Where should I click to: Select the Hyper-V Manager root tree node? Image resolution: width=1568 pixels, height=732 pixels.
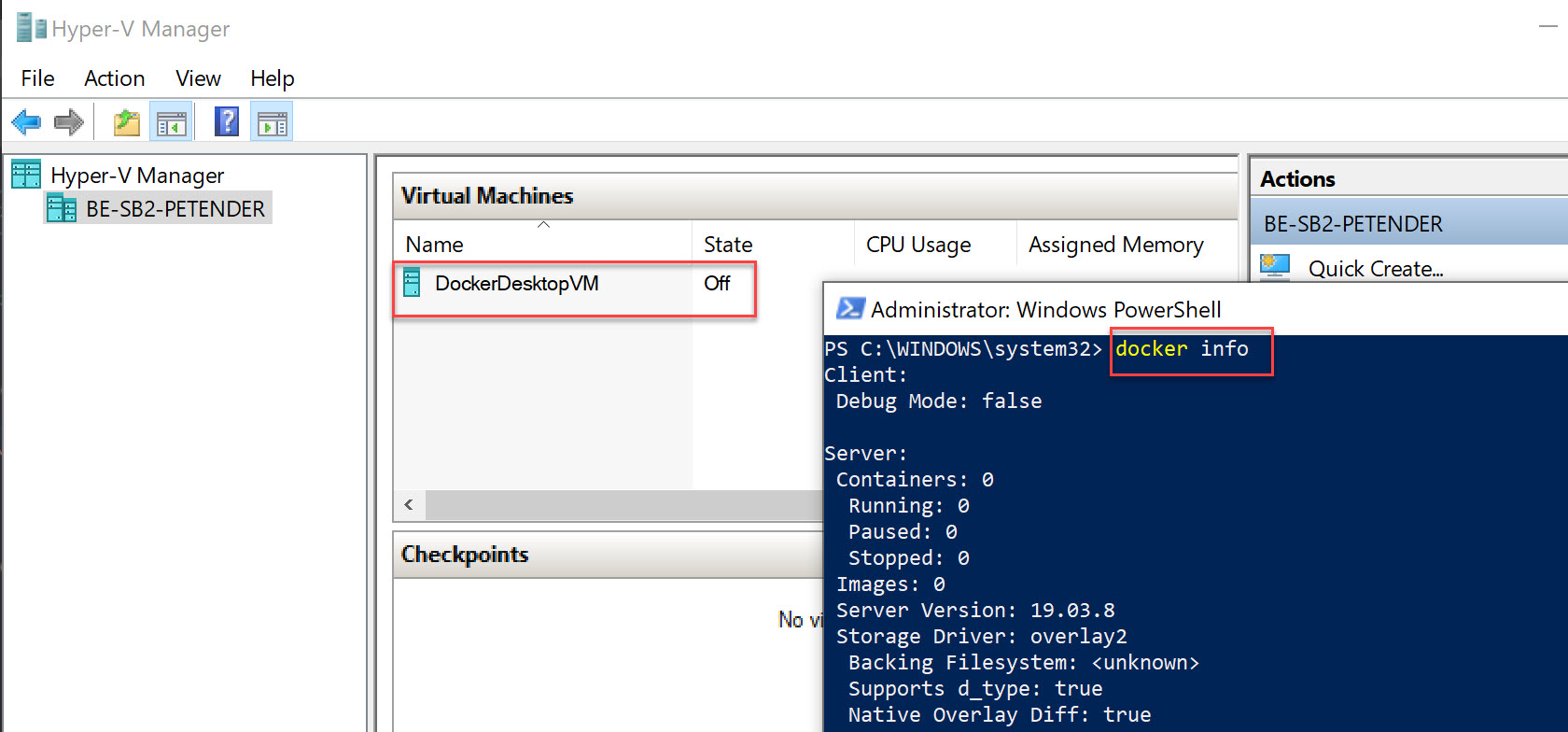136,176
